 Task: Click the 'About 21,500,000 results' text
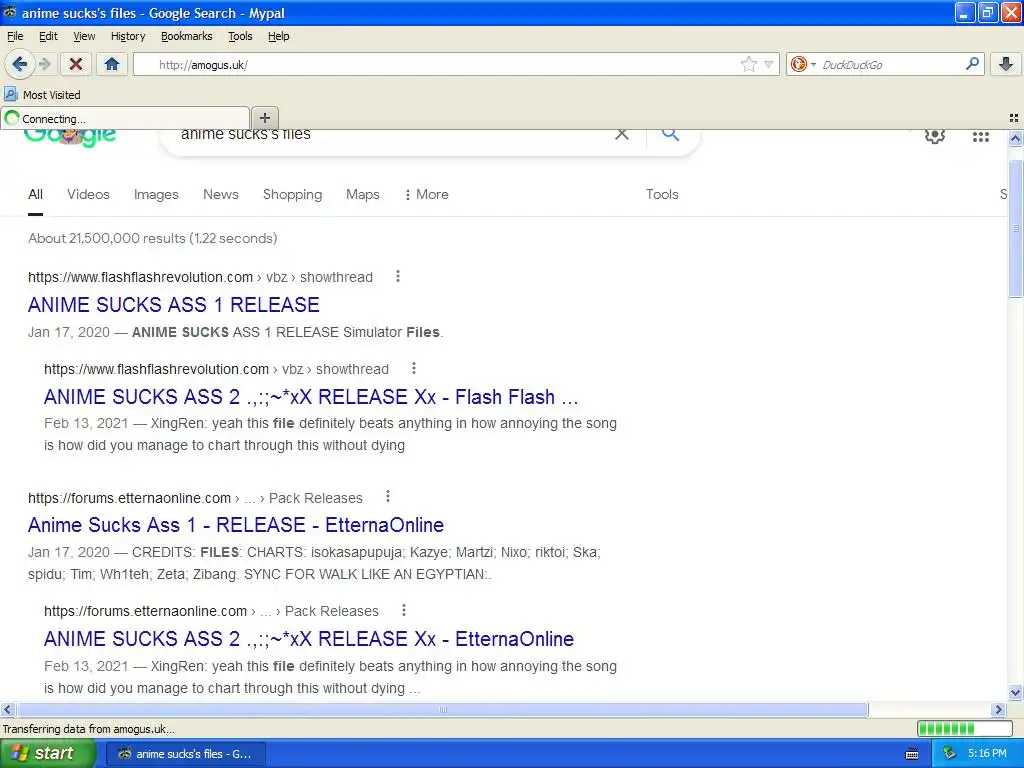pos(152,238)
